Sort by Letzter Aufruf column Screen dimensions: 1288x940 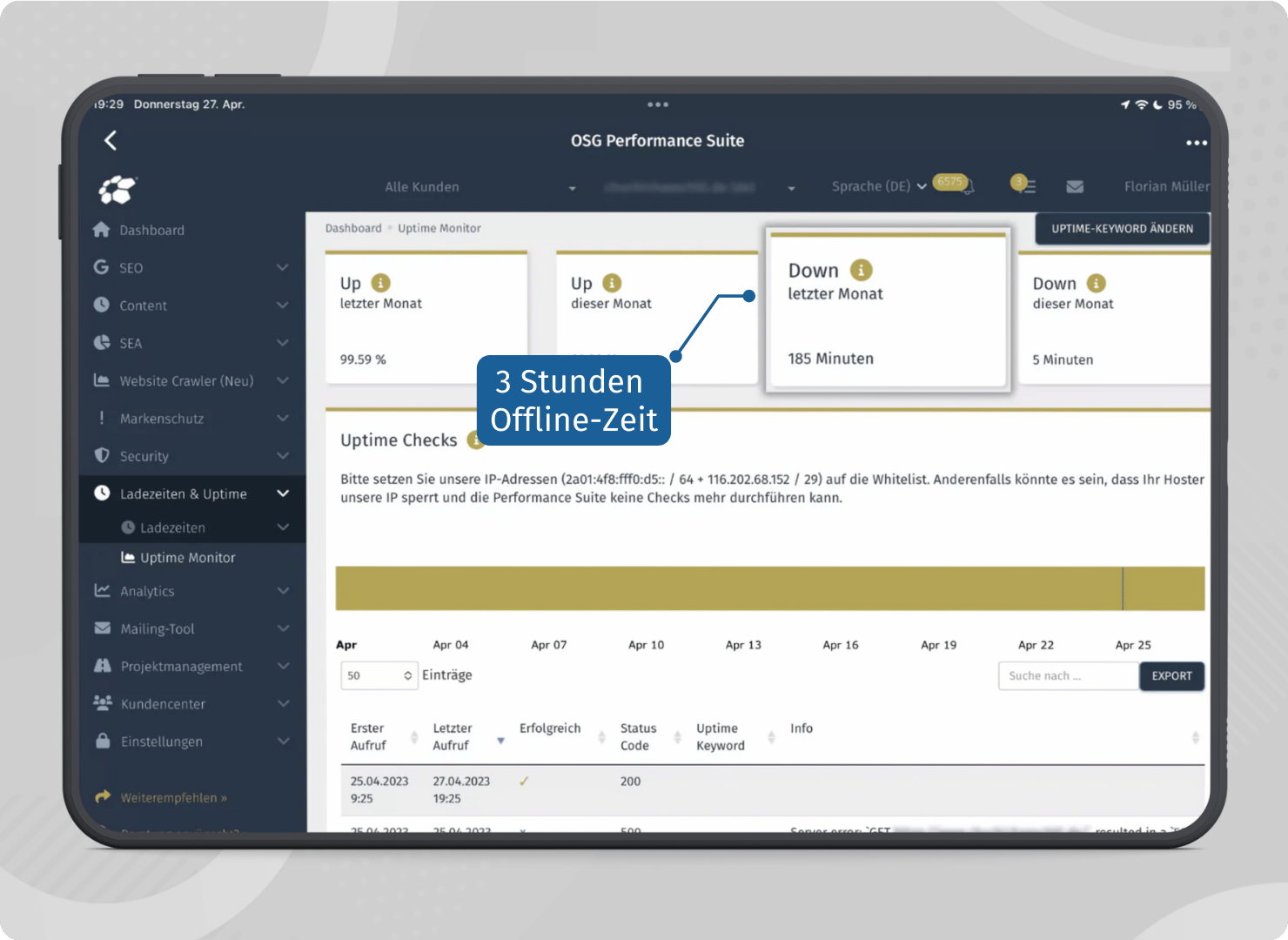pos(468,737)
